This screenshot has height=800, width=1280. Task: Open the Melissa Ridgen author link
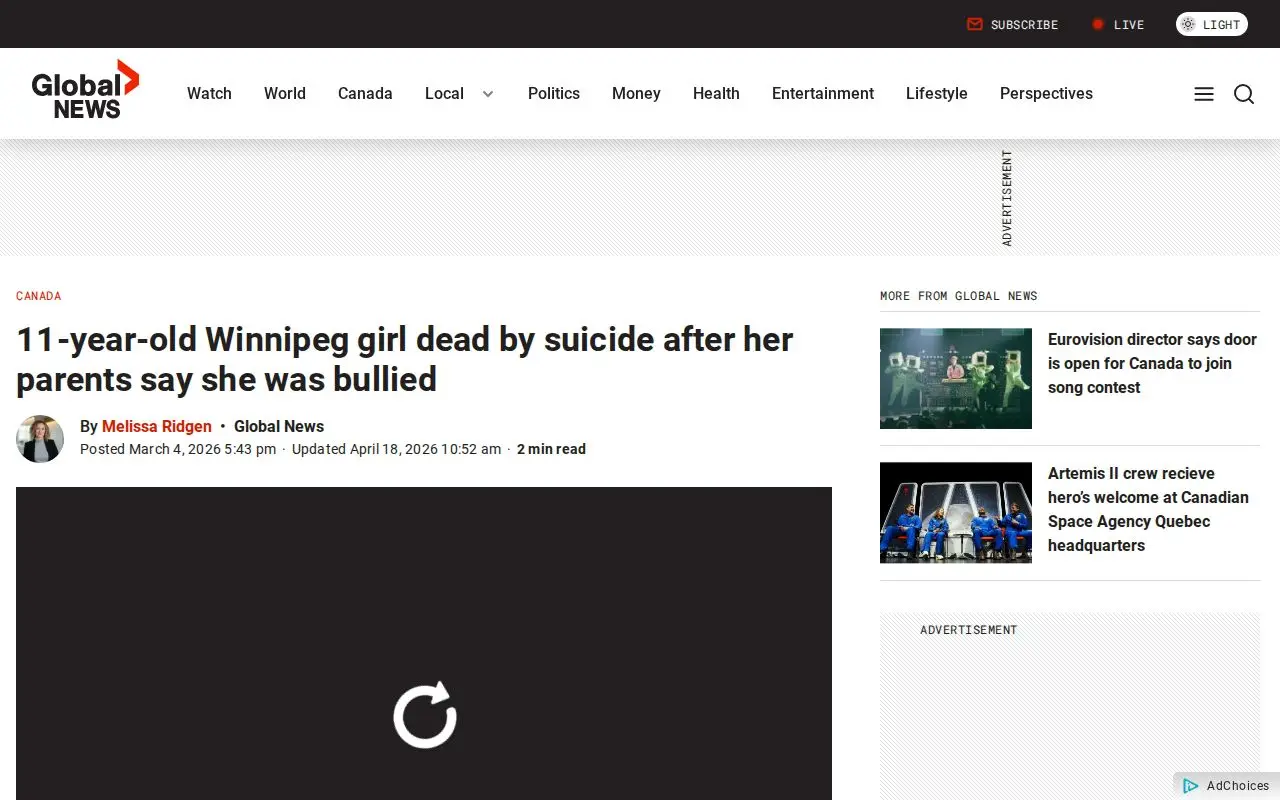[157, 426]
